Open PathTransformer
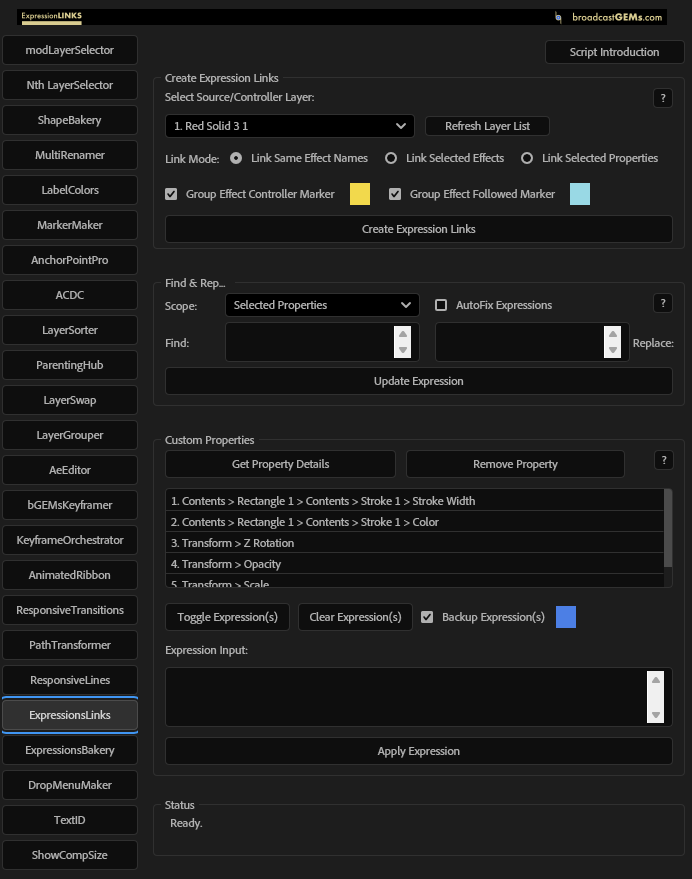This screenshot has height=879, width=692. coord(70,645)
